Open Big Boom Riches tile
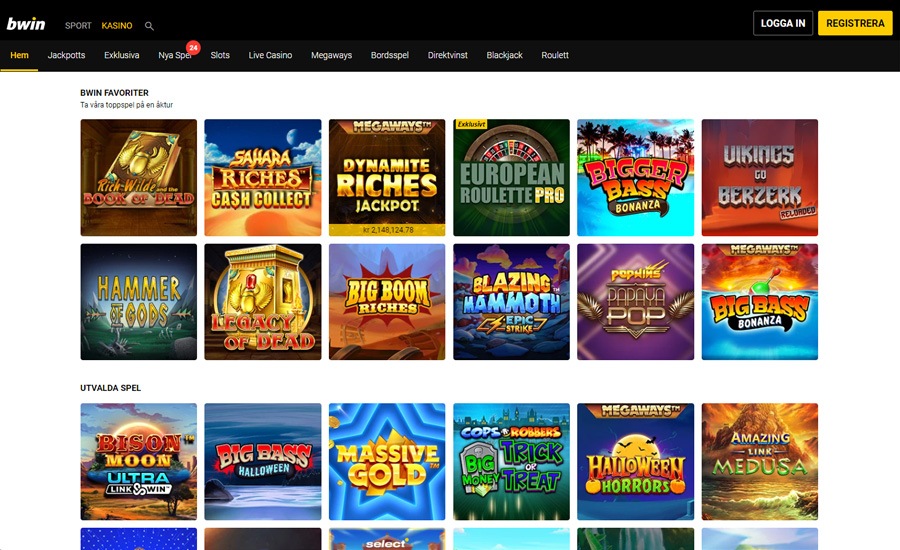 [387, 302]
